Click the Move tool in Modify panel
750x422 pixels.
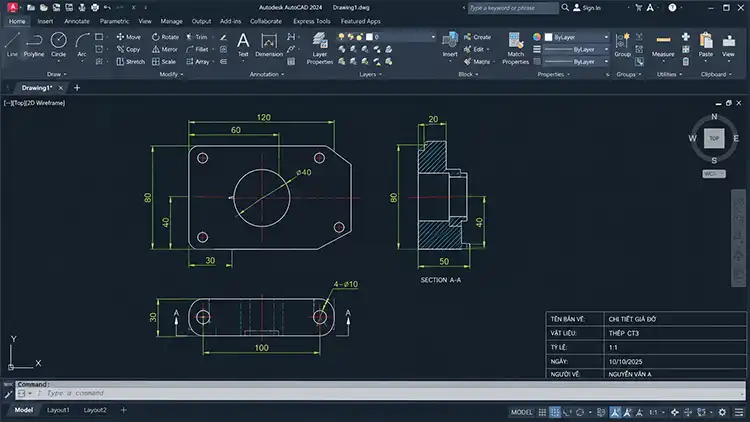(129, 37)
